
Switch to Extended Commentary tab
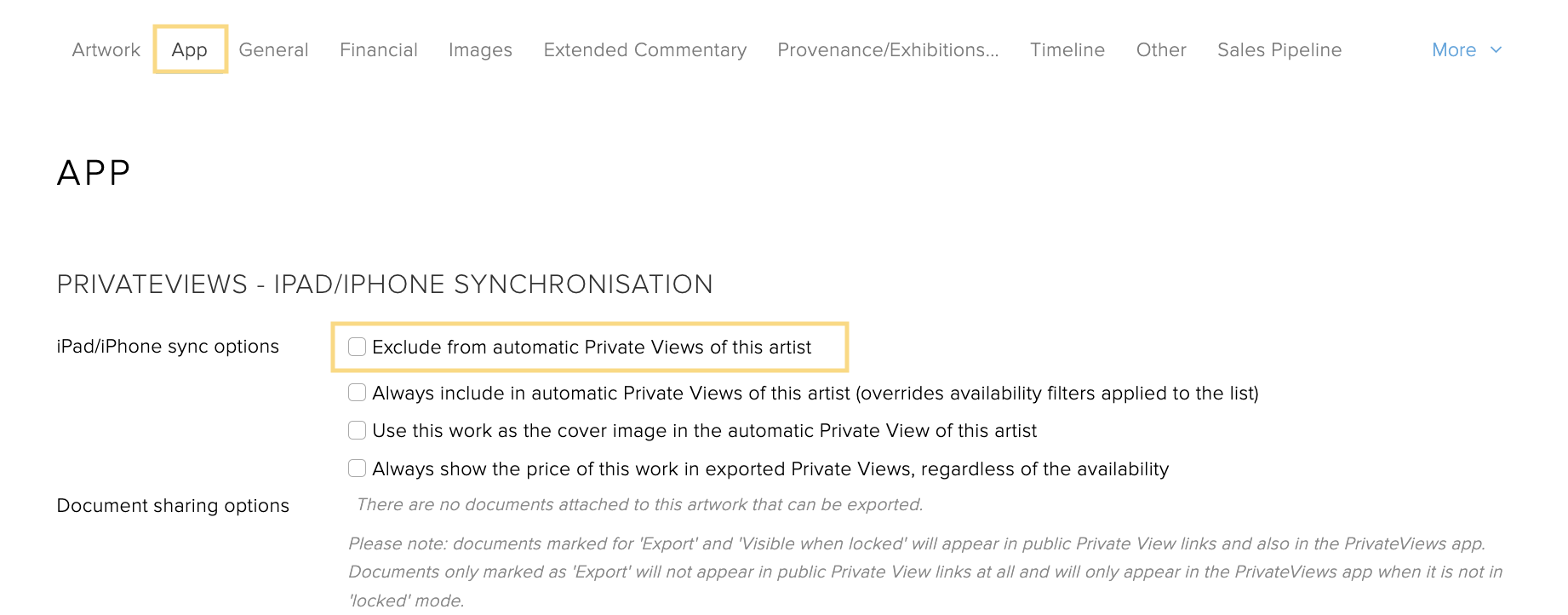644,50
